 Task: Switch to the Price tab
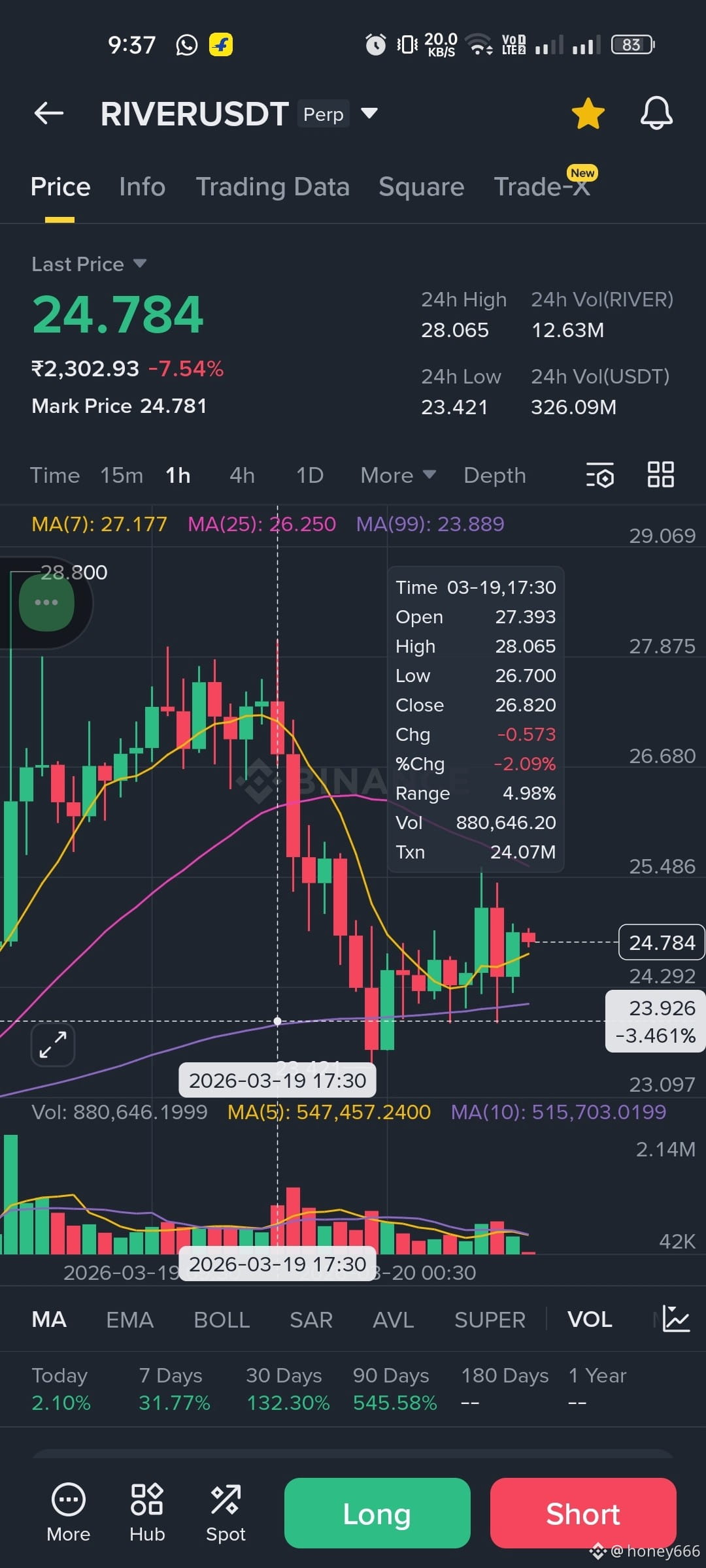click(60, 187)
